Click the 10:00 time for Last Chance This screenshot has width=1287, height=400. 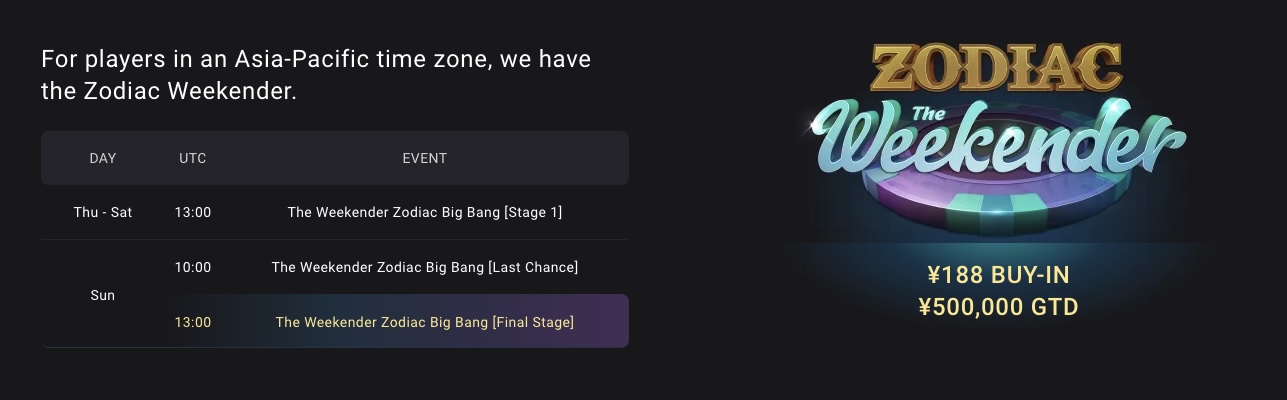tap(193, 267)
